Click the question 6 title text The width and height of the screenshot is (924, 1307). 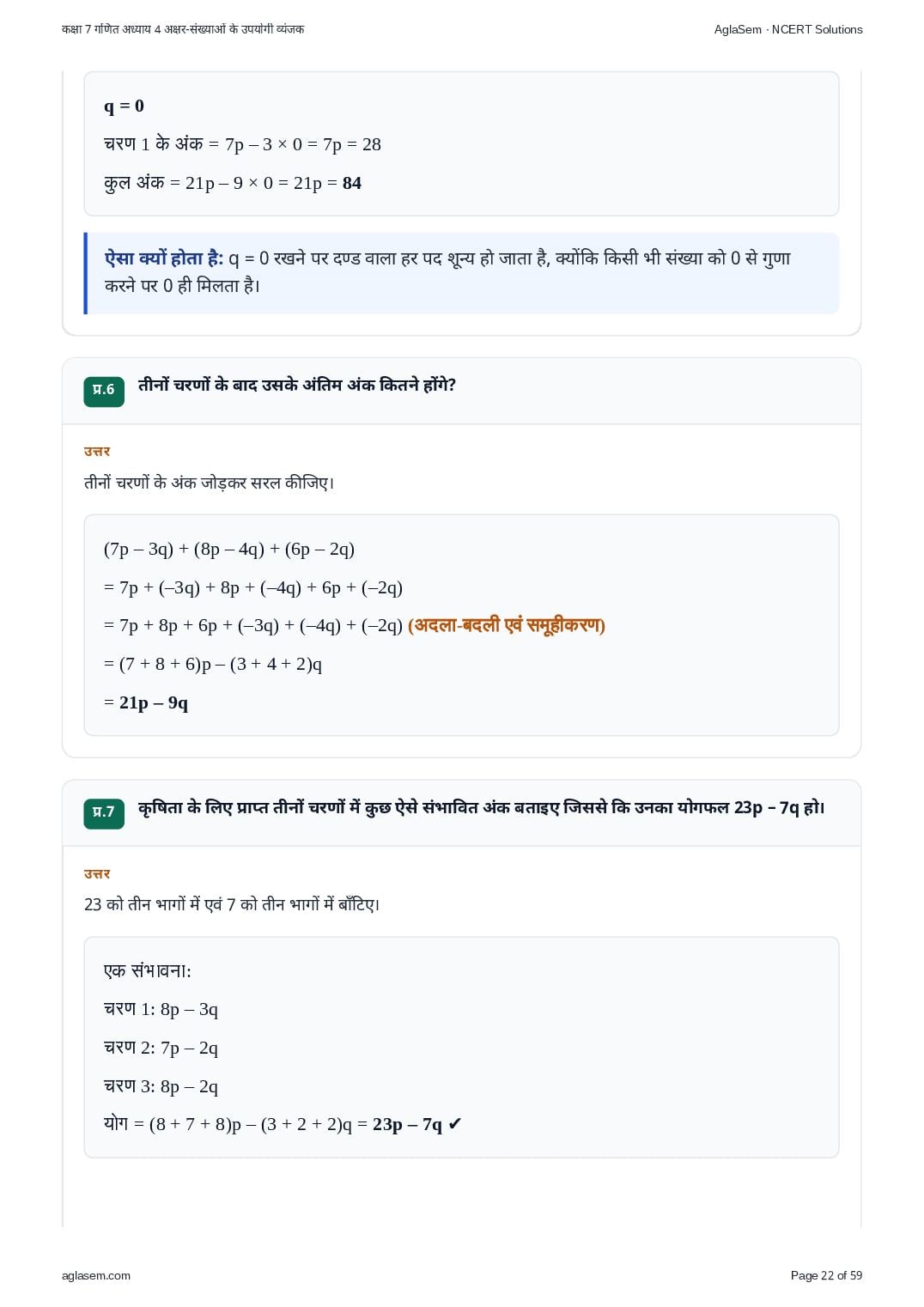(297, 385)
